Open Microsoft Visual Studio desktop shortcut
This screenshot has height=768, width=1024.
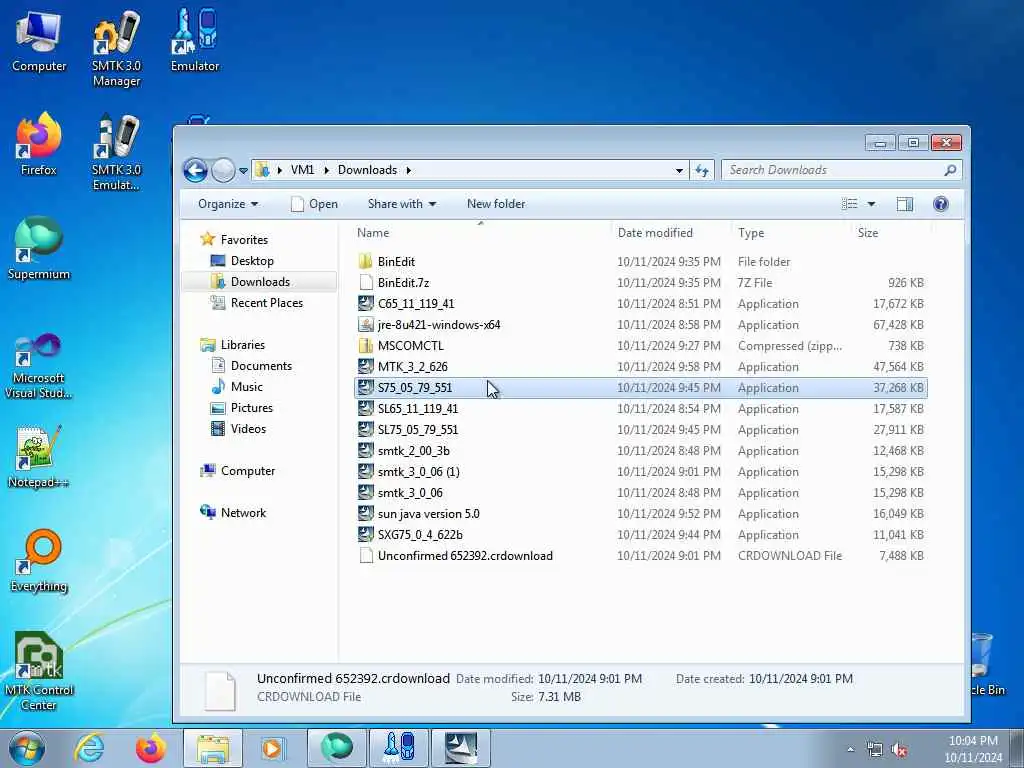(x=39, y=366)
